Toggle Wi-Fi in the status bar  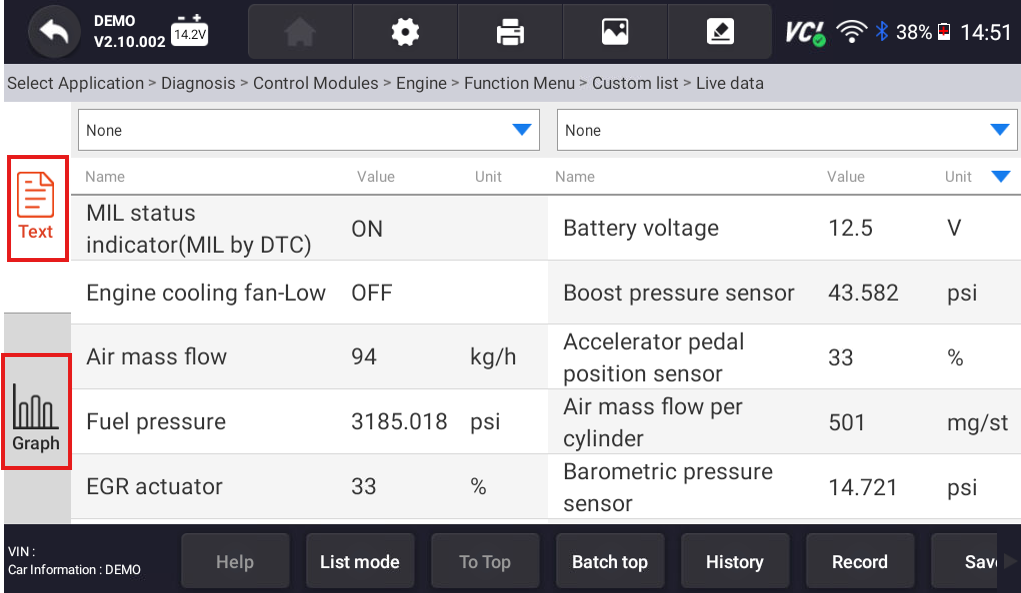[x=851, y=29]
